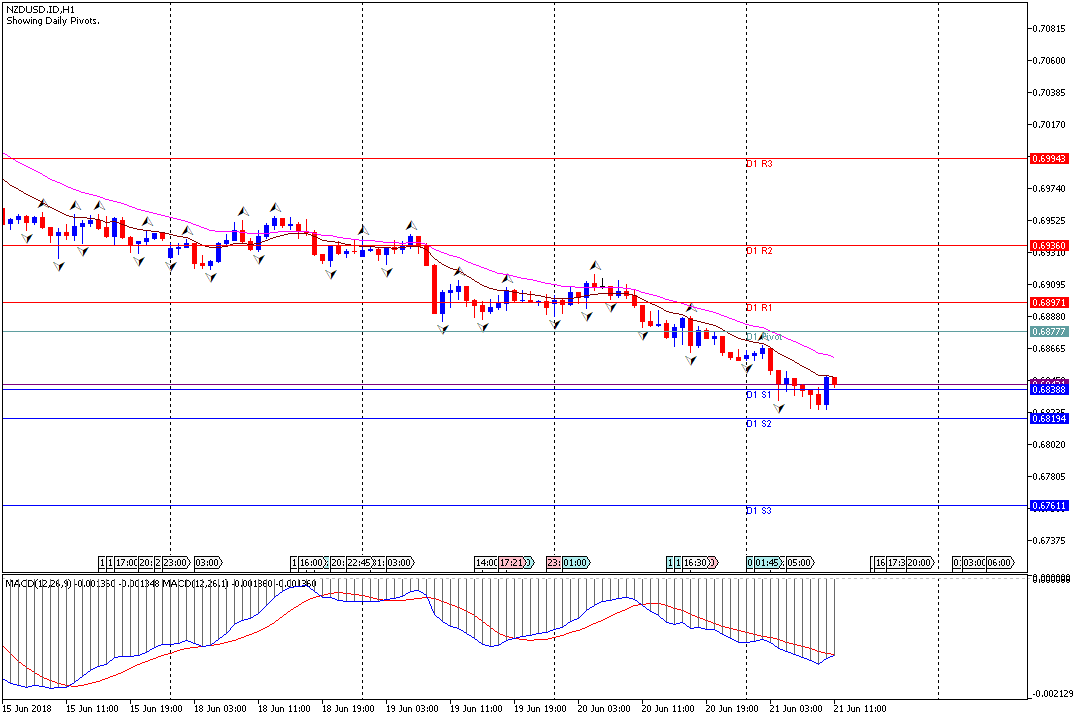Click the D1 R3 pivot label
Screen dimensions: 1080x720
tap(760, 163)
